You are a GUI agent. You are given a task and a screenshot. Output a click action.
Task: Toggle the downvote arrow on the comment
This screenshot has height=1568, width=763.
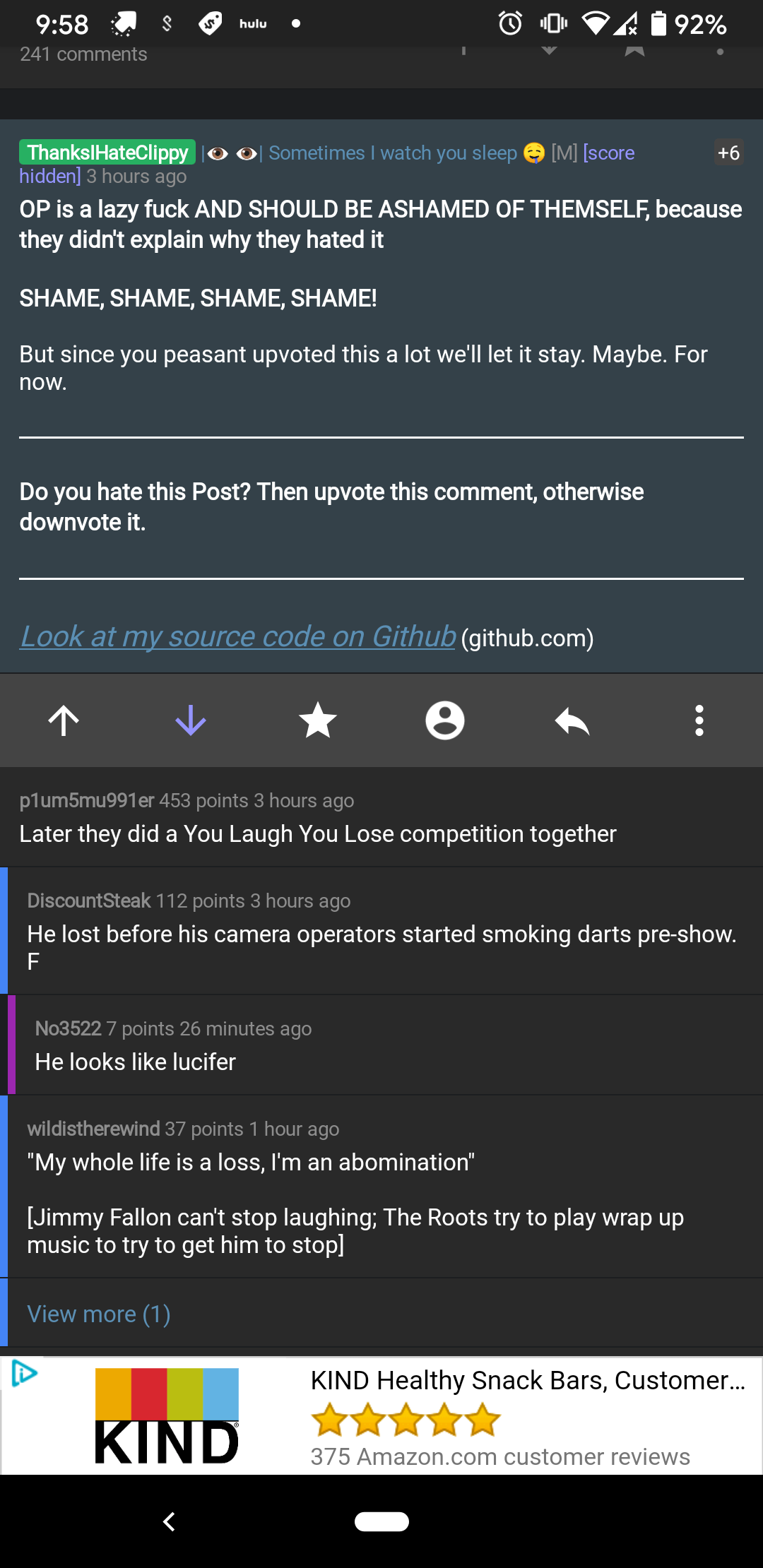click(x=191, y=721)
